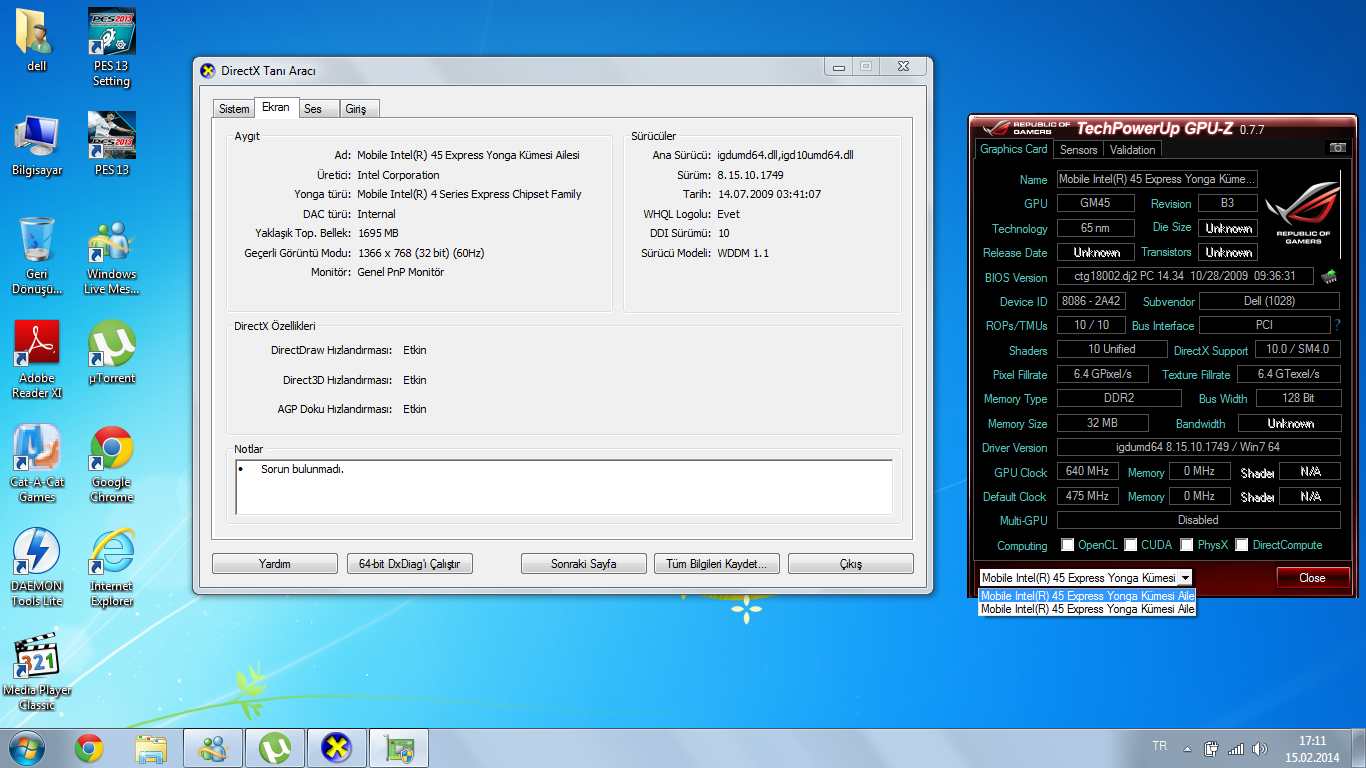
Task: Click the Show Desktop strip on taskbar
Action: coord(1359,749)
